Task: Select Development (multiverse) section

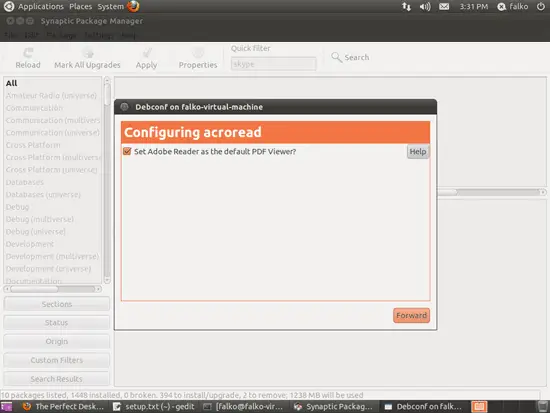Action: [x=53, y=256]
